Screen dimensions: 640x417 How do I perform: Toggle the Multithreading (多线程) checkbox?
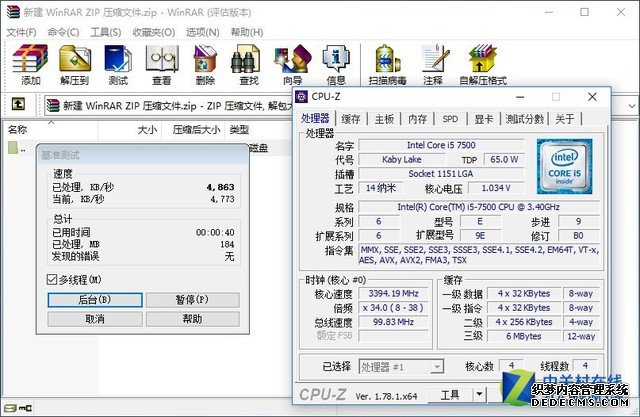51,279
